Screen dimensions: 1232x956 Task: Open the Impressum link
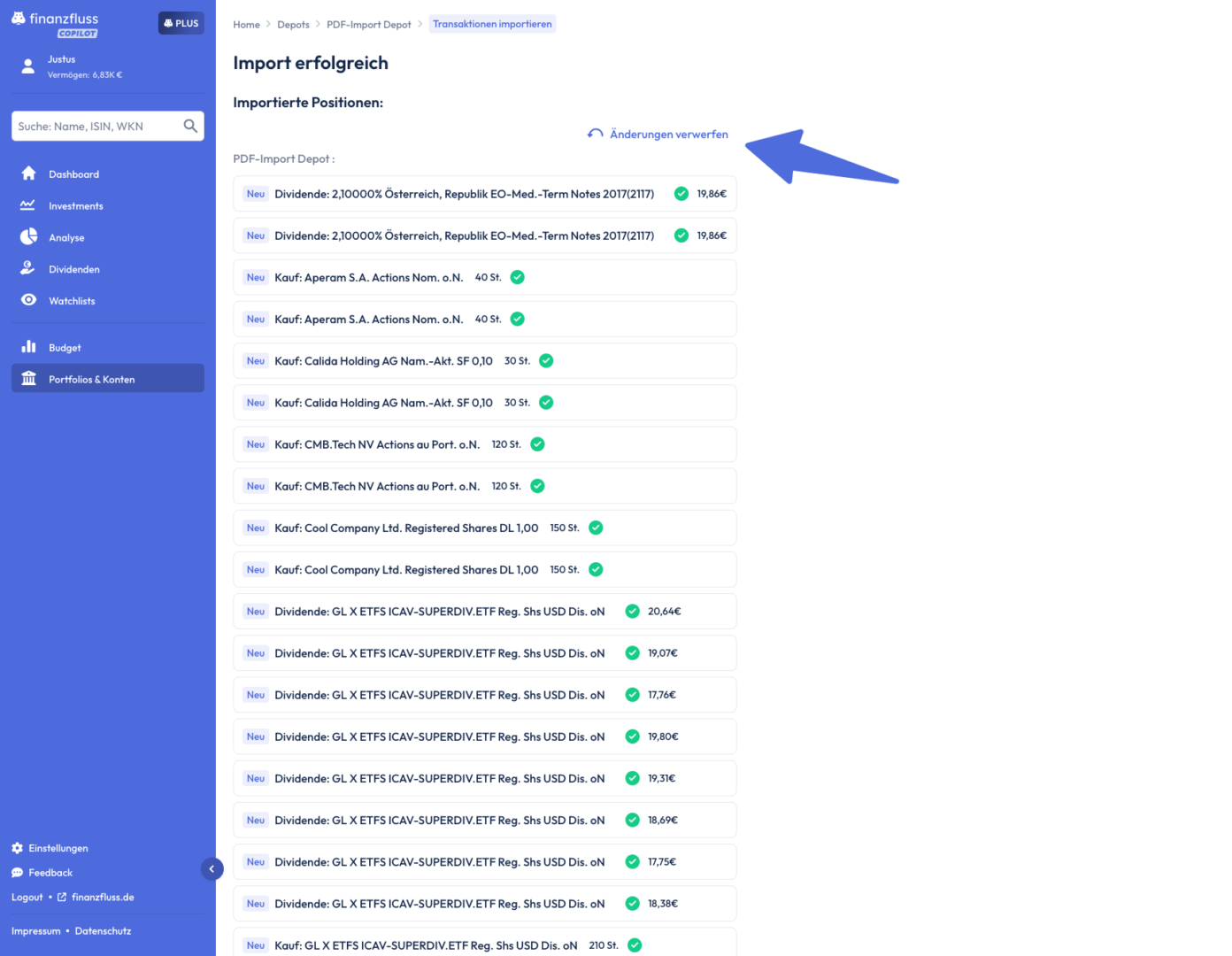36,931
